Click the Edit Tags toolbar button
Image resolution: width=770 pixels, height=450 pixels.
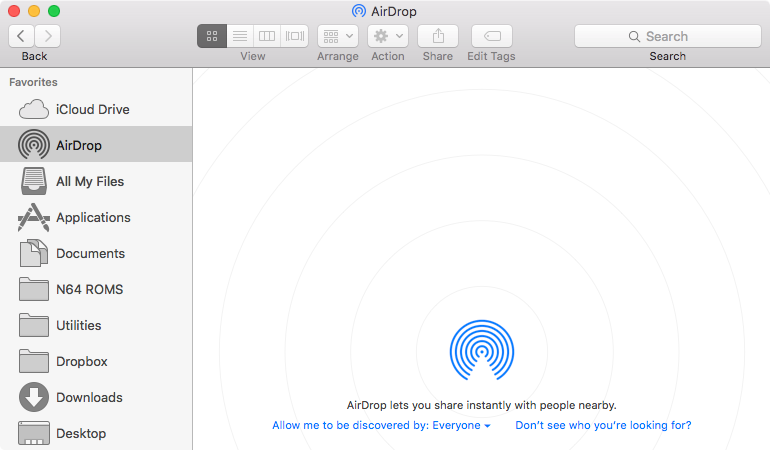tap(492, 36)
